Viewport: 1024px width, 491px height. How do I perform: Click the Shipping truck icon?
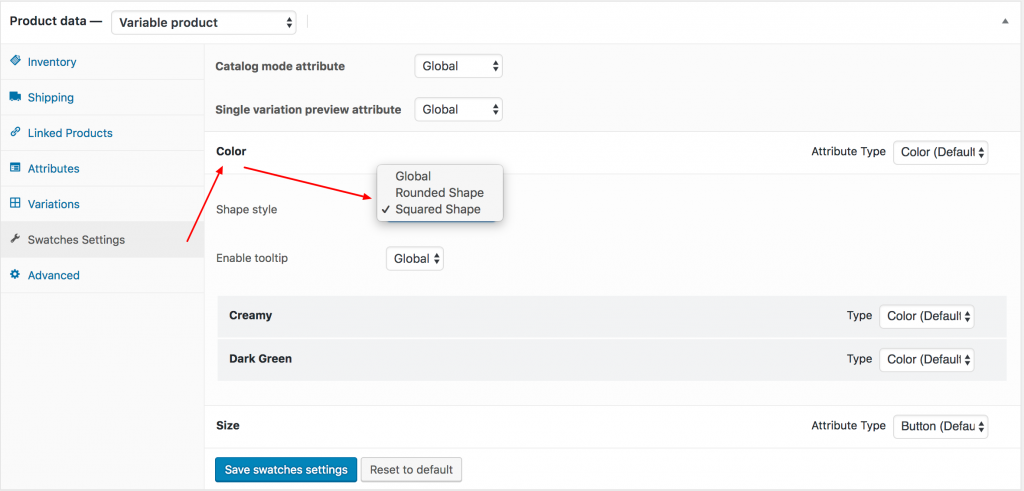coord(15,98)
